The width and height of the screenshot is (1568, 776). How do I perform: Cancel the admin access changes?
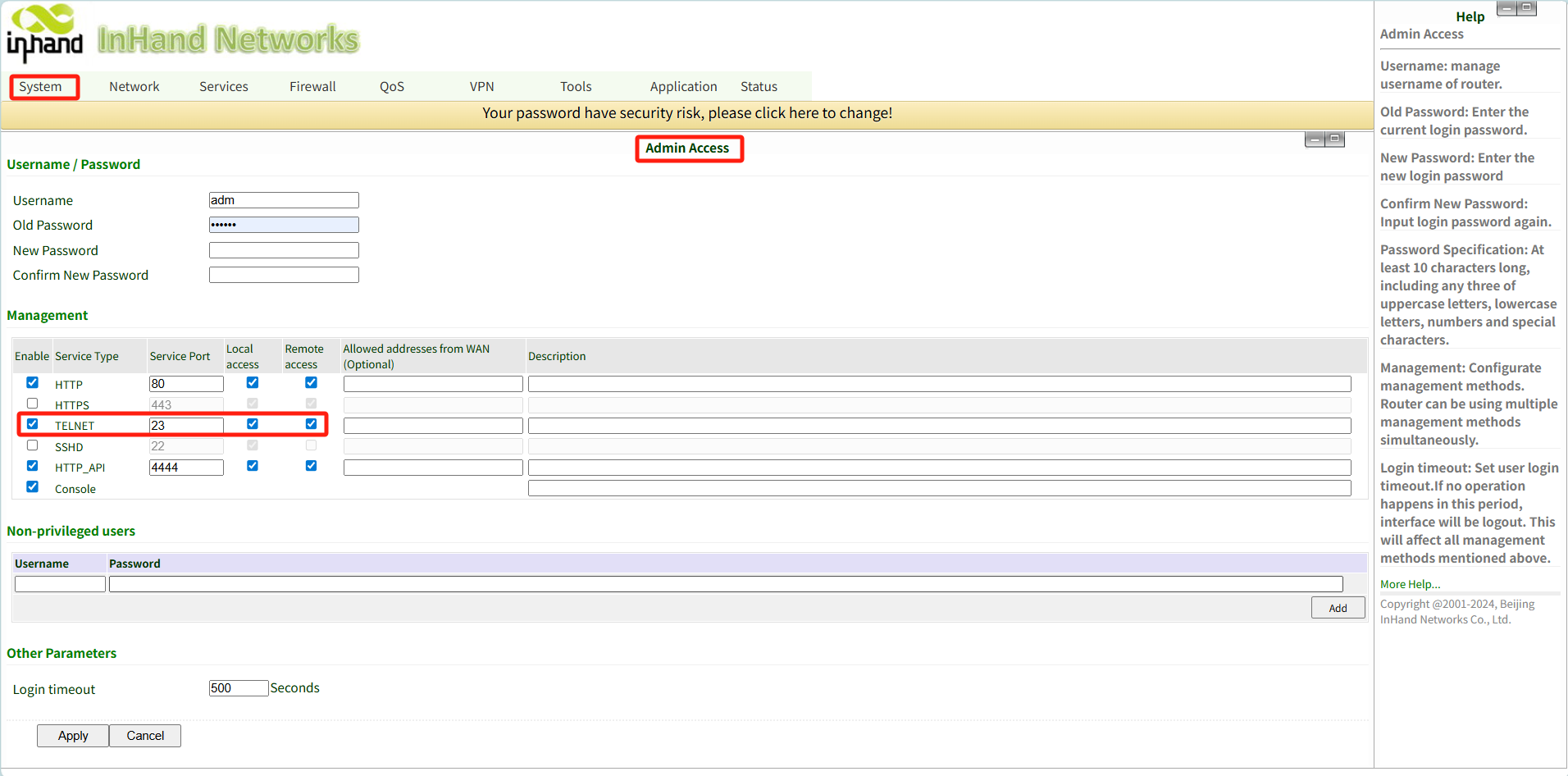point(145,736)
